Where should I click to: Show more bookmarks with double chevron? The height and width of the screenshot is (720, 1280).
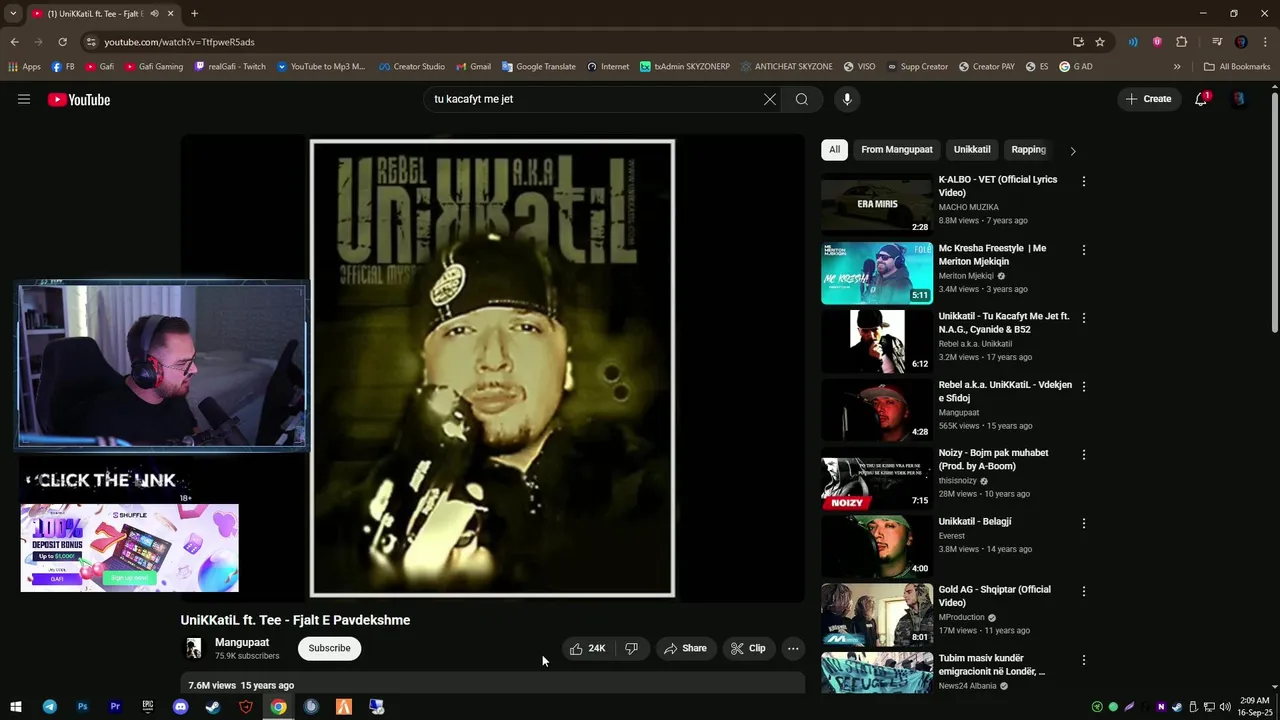tap(1177, 67)
